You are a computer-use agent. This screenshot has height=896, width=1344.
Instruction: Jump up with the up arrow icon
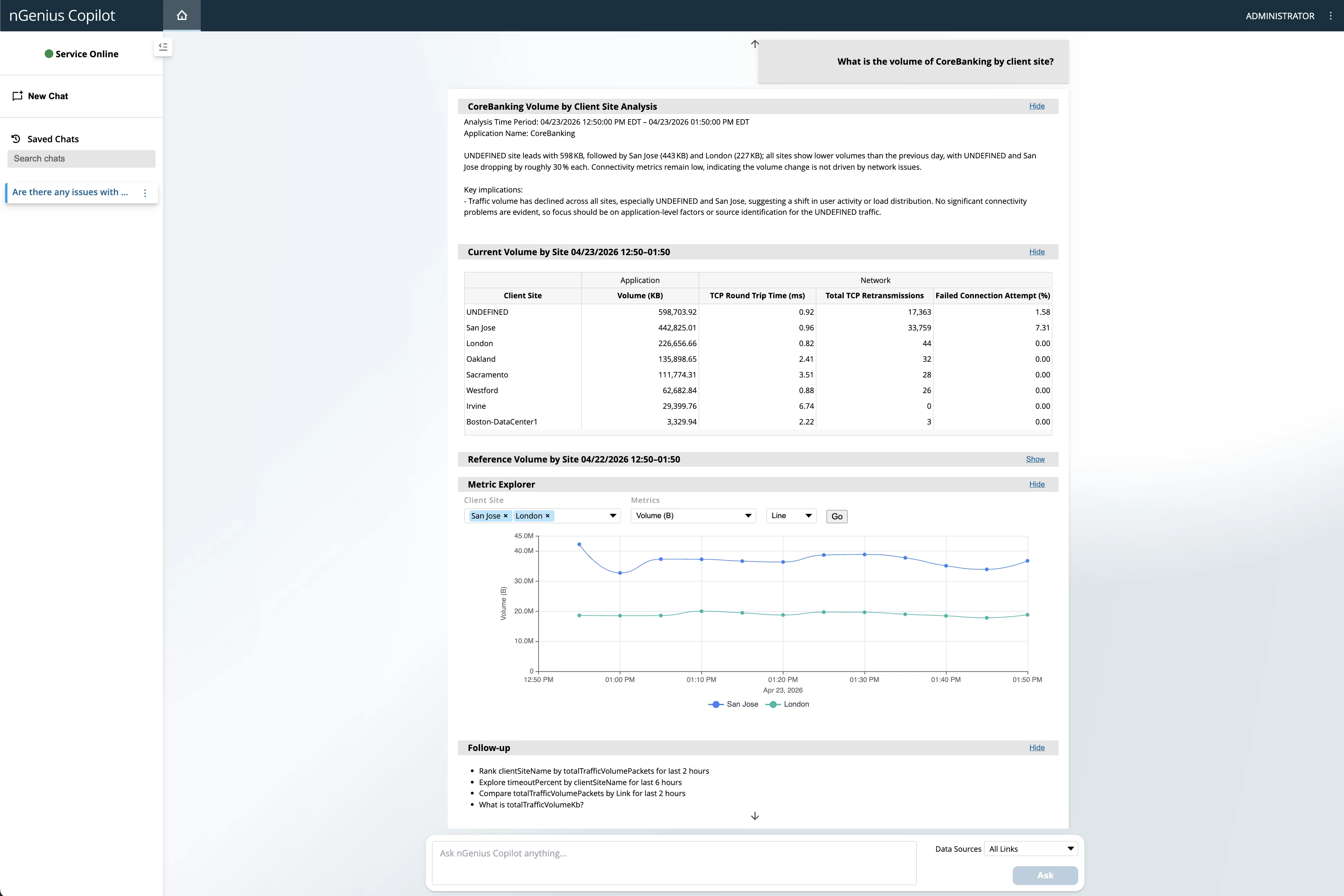[755, 44]
